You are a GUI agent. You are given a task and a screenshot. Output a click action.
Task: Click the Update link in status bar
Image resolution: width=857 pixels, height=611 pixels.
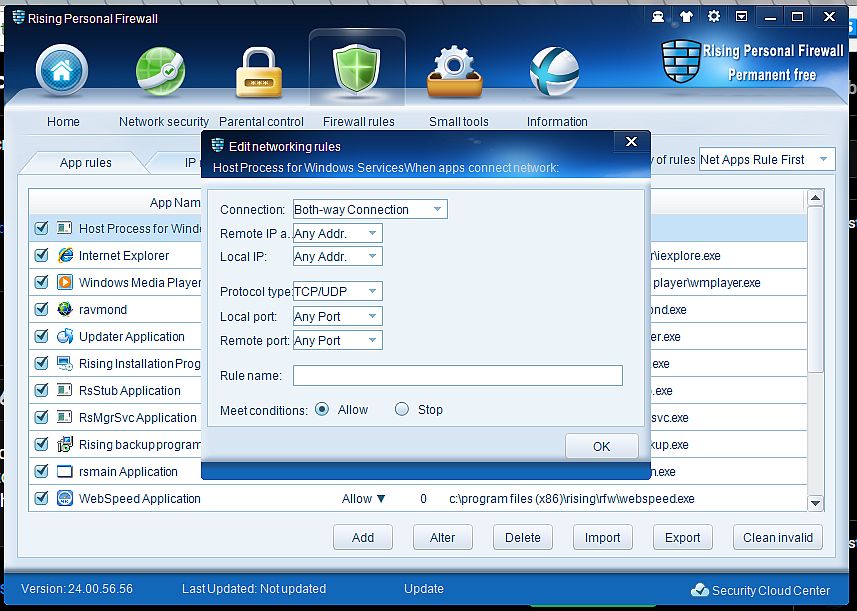pos(424,589)
